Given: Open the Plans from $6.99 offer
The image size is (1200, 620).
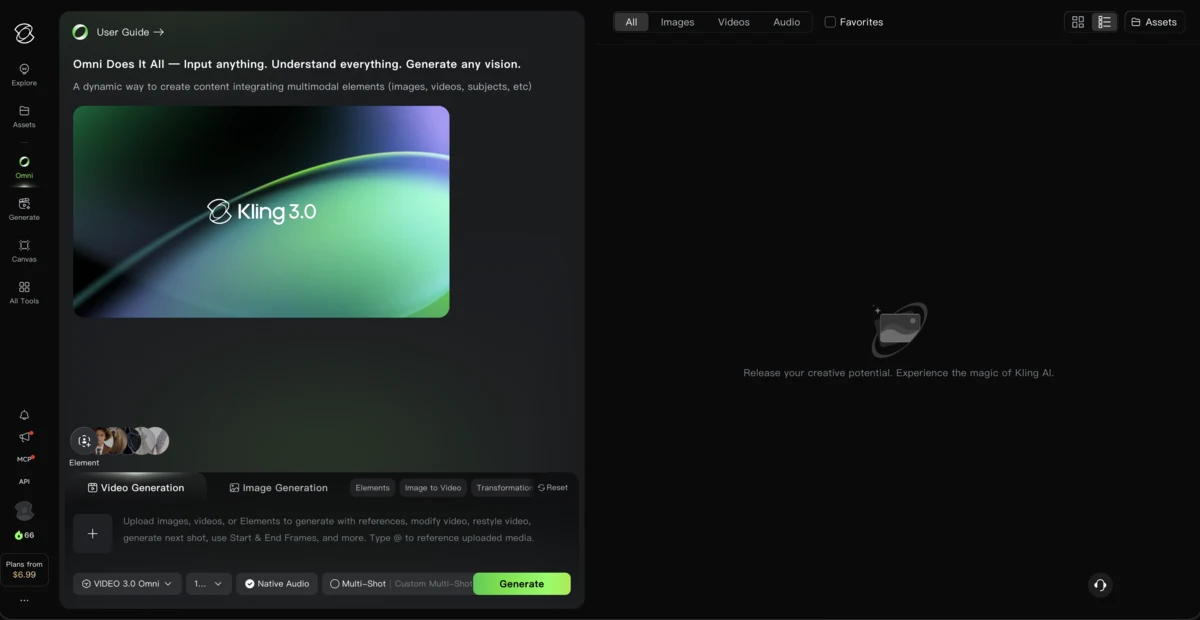Looking at the screenshot, I should point(24,570).
